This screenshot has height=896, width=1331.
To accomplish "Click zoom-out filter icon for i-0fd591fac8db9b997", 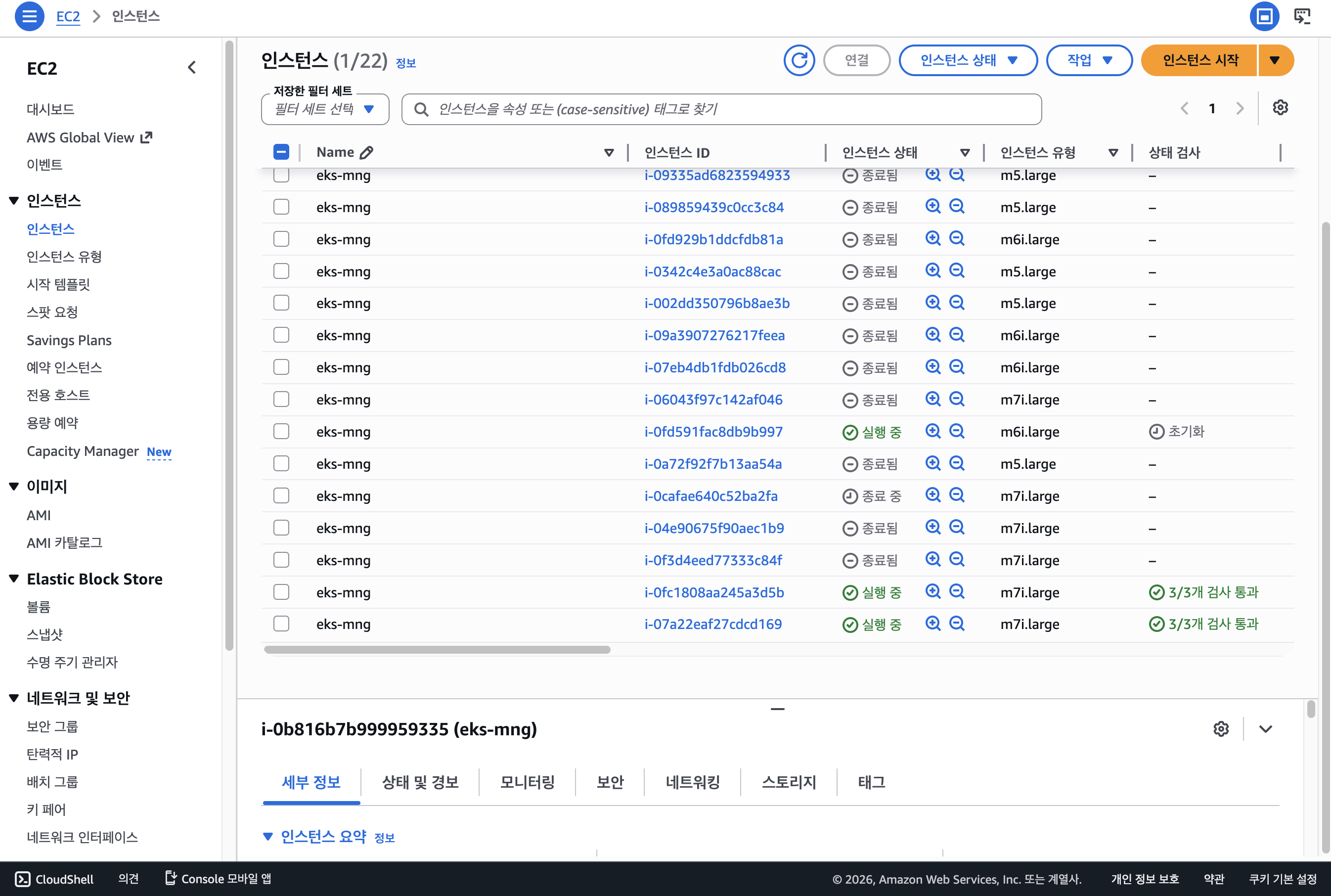I will click(x=957, y=431).
